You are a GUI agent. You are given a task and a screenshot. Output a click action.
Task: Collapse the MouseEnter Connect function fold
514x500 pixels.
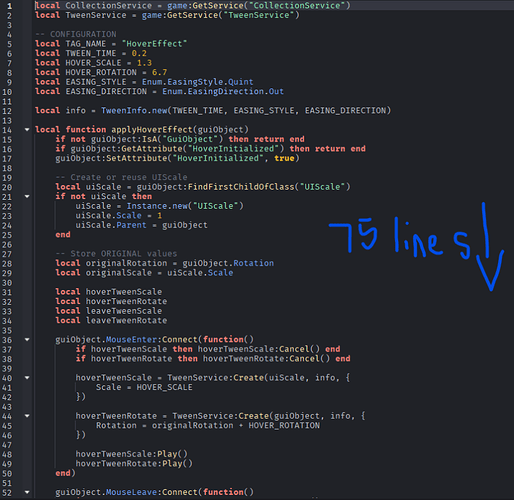coord(27,340)
